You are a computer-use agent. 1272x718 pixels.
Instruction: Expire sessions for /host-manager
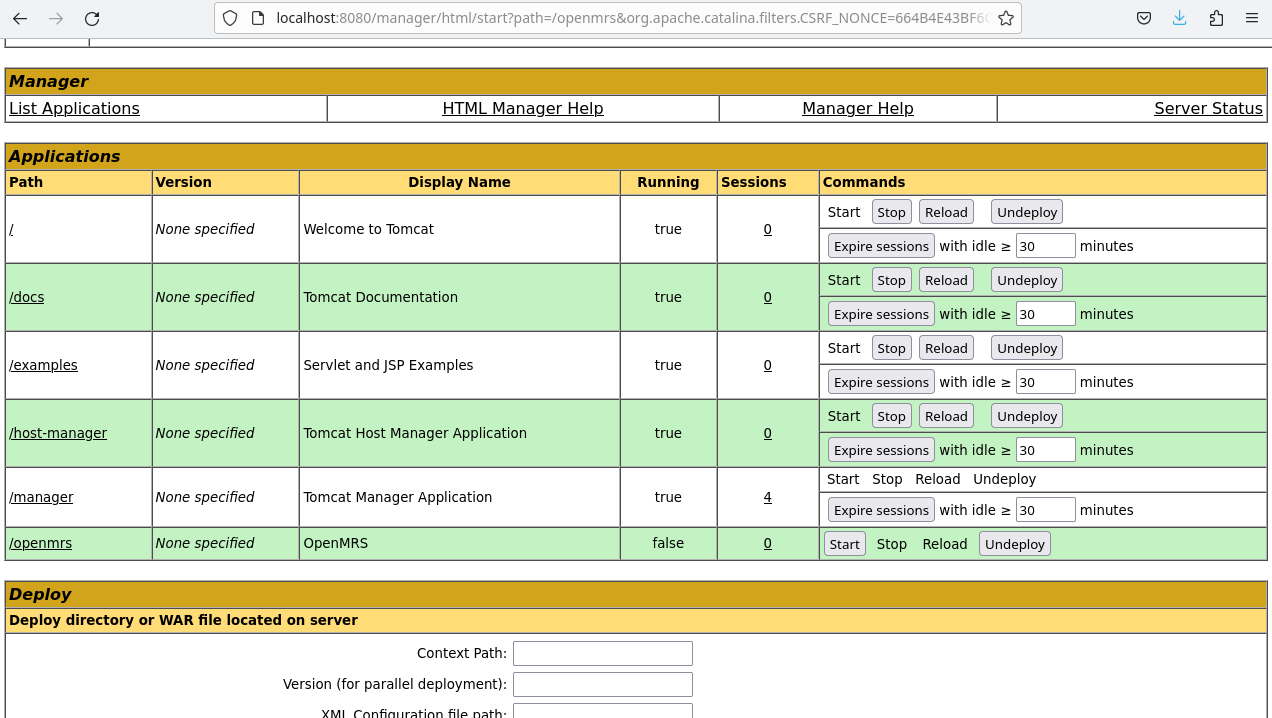[x=881, y=450]
